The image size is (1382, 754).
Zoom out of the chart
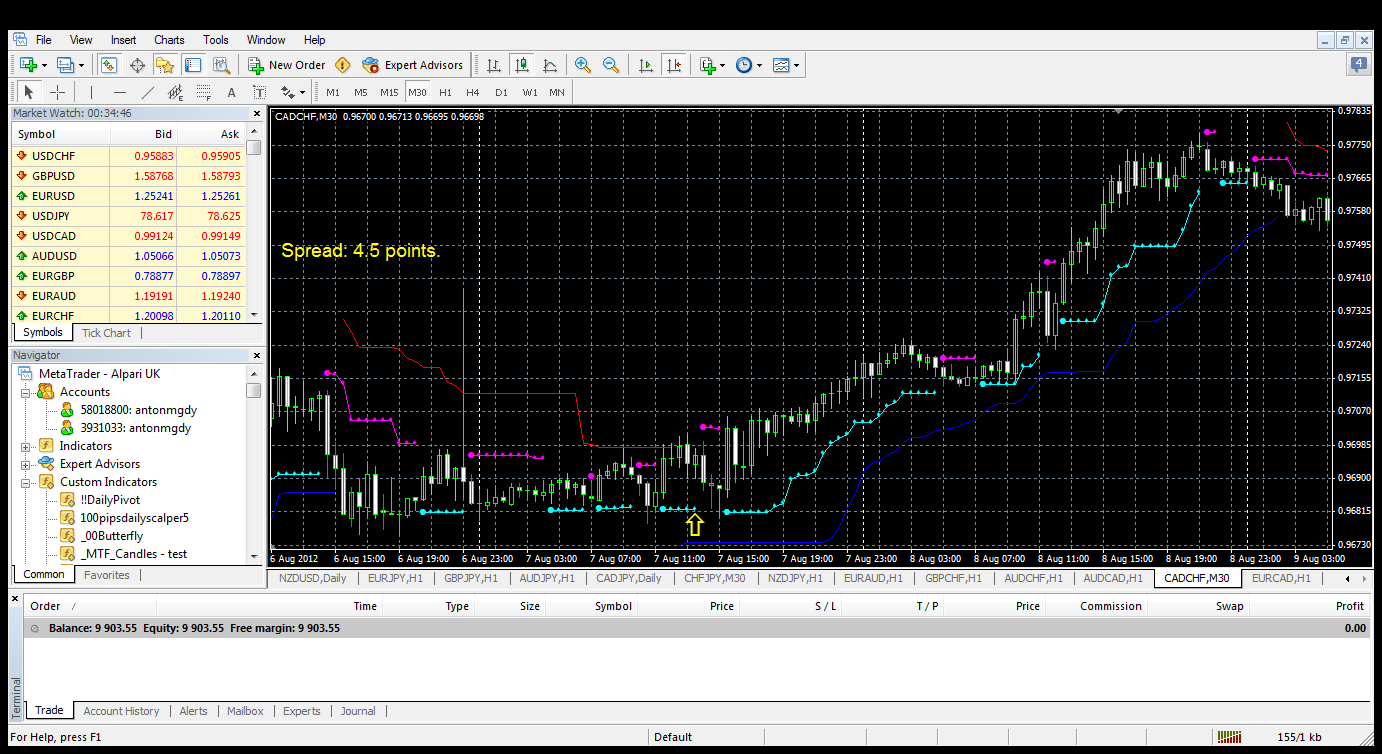coord(610,65)
